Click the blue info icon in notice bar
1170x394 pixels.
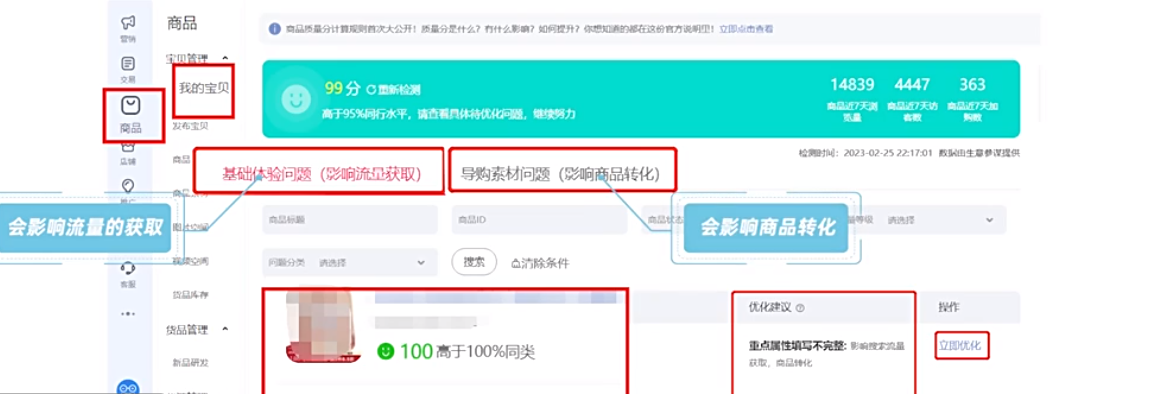(x=275, y=29)
